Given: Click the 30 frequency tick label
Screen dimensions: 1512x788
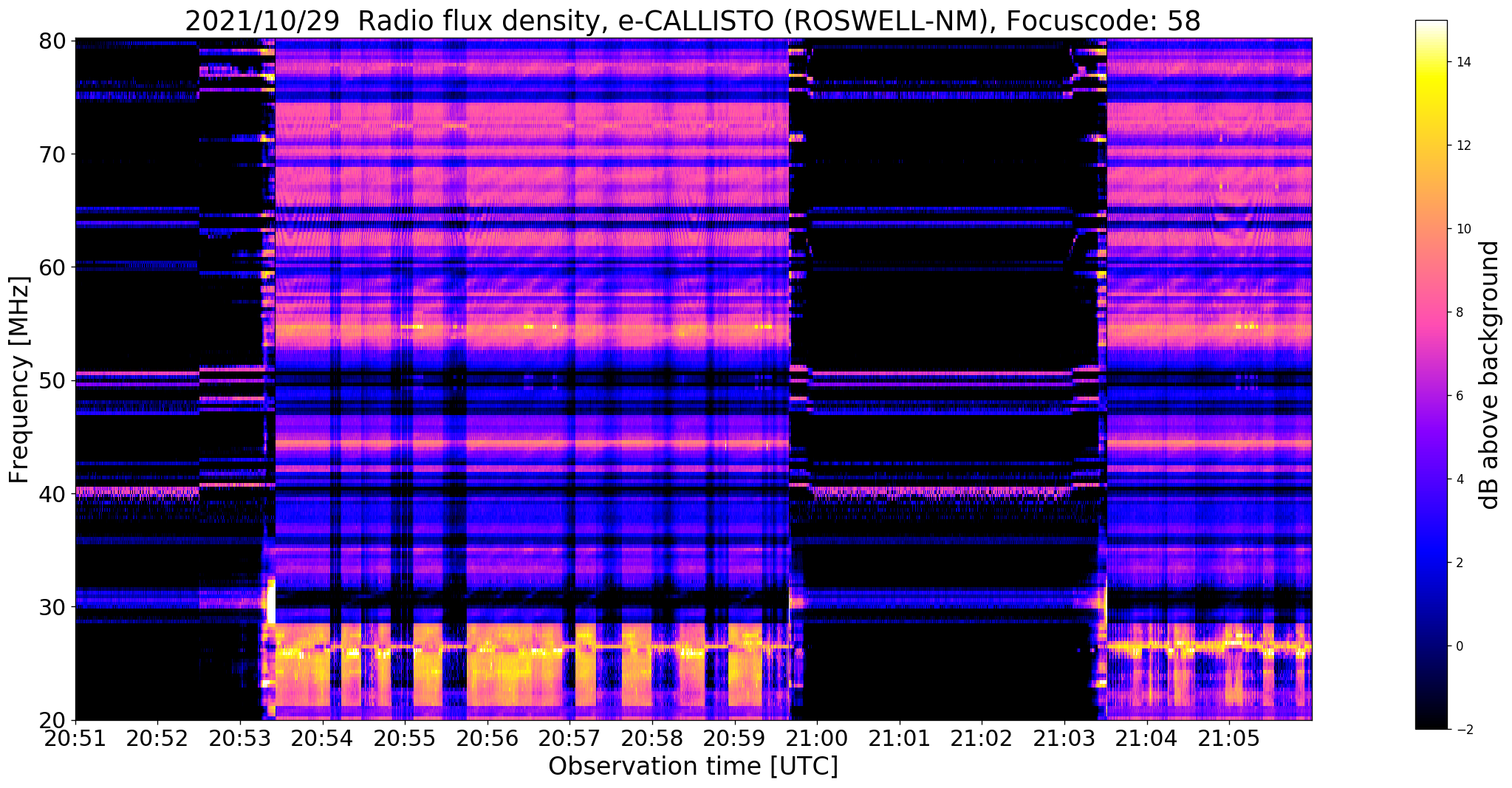Looking at the screenshot, I should (x=51, y=607).
